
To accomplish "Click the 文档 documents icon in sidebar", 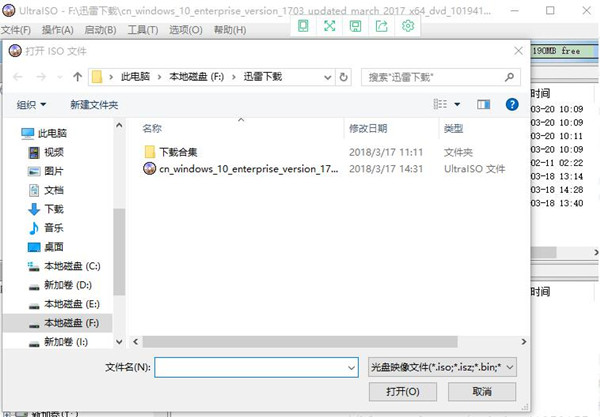I will [34, 190].
